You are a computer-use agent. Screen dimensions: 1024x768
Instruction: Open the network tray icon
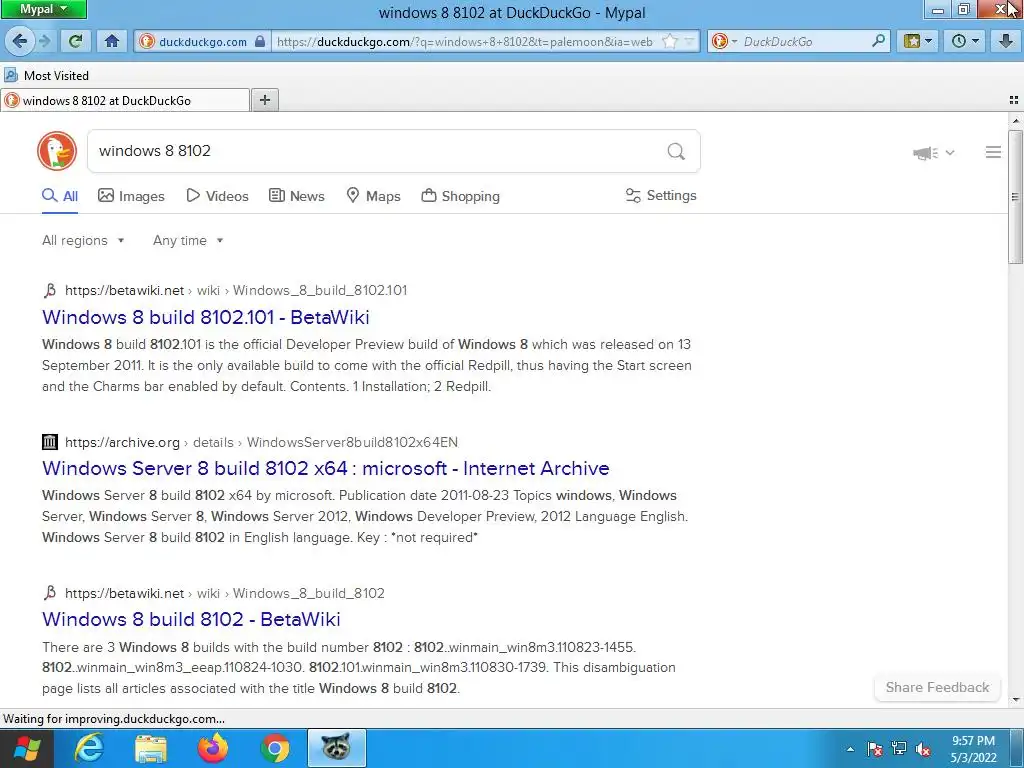(899, 749)
